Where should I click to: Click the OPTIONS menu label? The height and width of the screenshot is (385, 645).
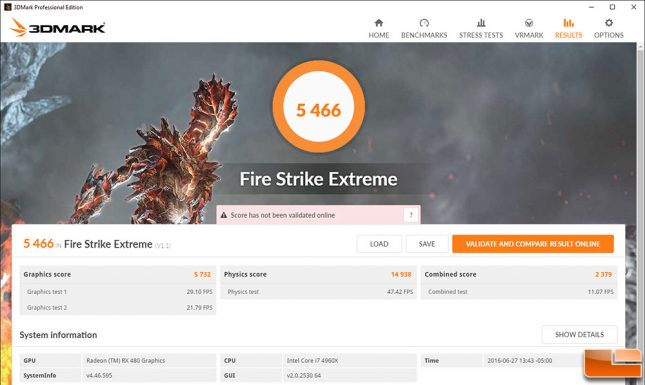pos(609,35)
